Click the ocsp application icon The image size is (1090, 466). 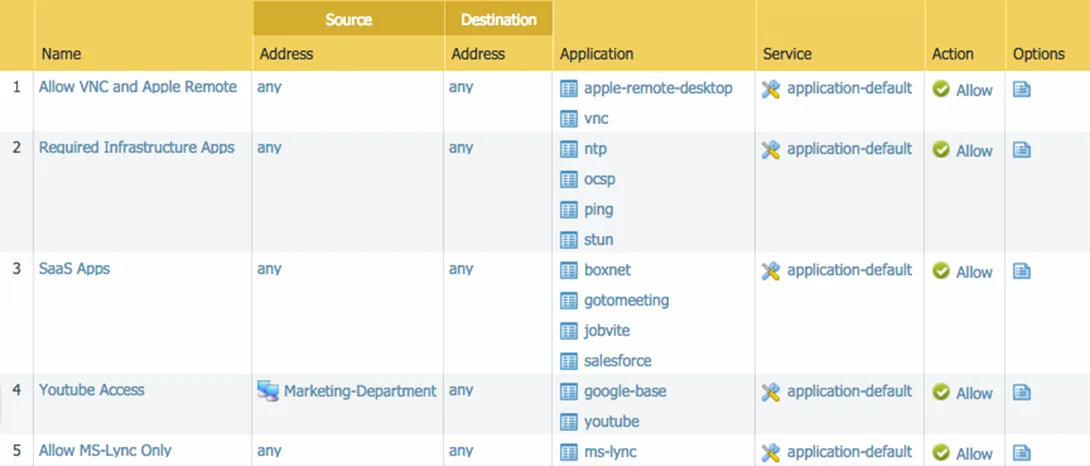pyautogui.click(x=569, y=179)
